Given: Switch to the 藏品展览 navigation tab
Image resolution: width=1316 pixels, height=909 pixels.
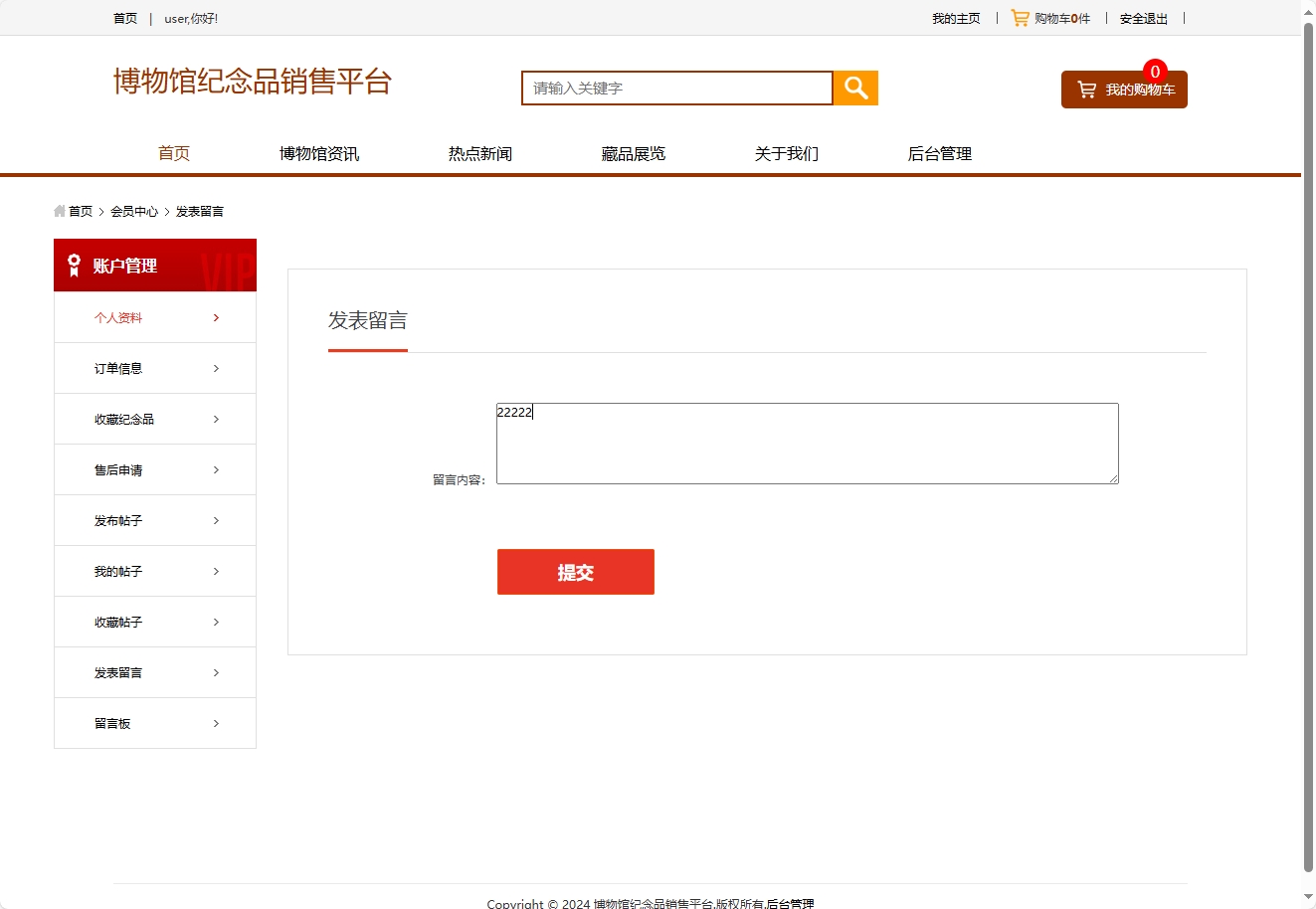Looking at the screenshot, I should [634, 153].
